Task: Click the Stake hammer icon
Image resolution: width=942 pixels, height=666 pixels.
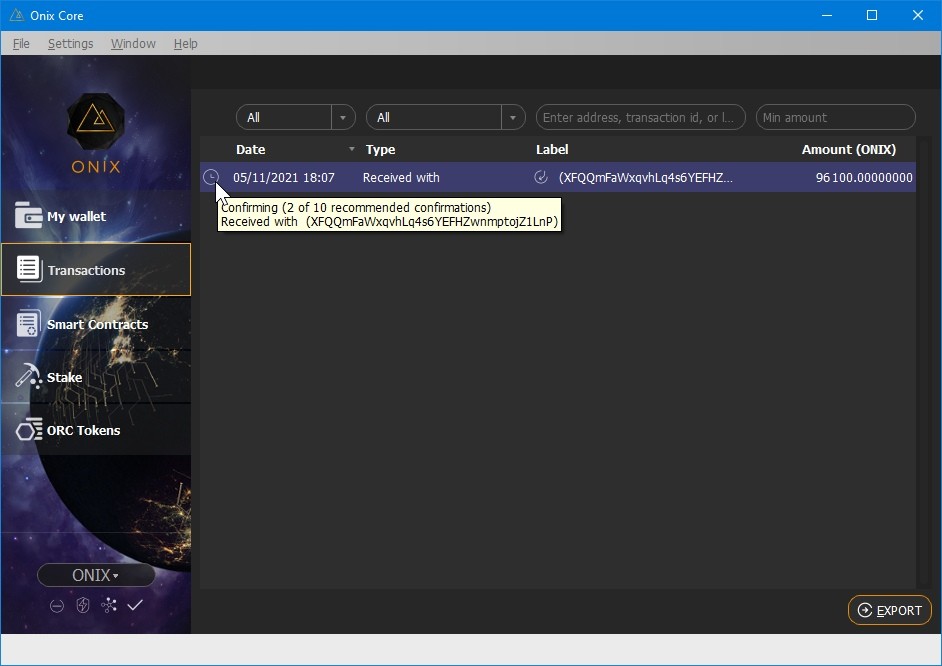Action: 28,377
